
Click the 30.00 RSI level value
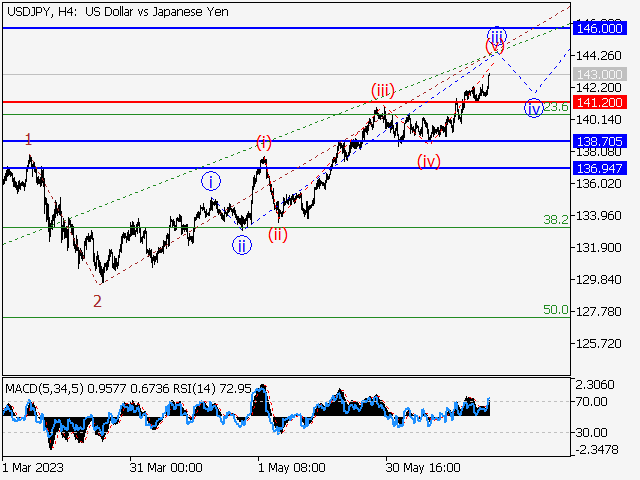(591, 432)
